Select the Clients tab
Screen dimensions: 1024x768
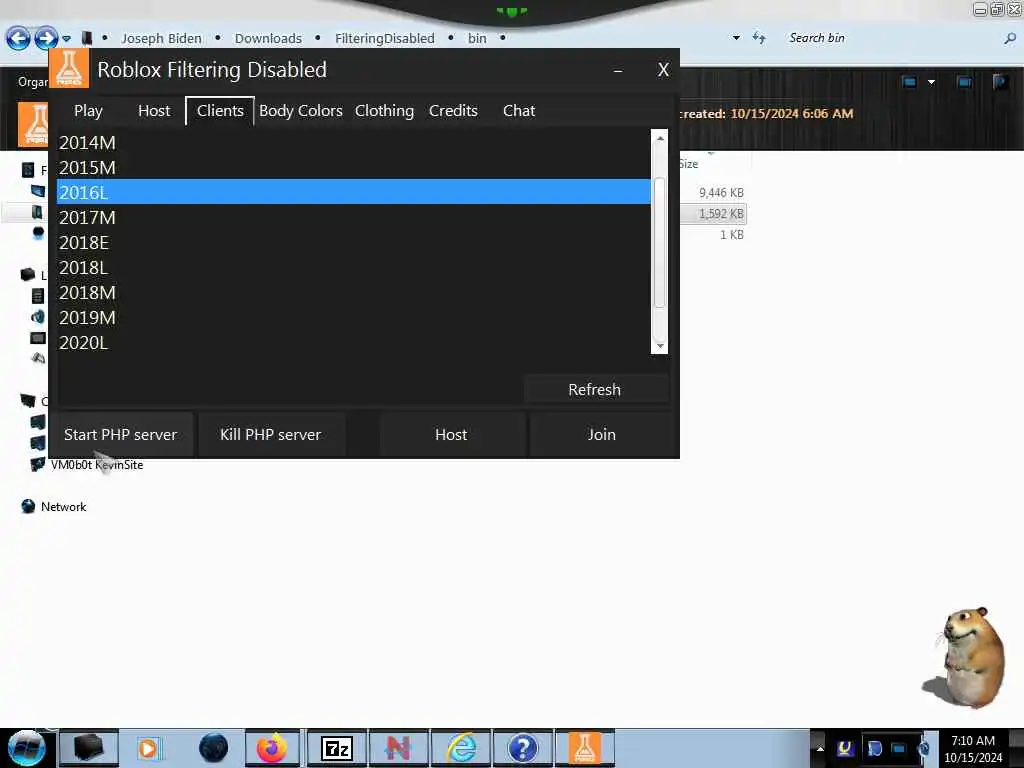[x=220, y=111]
